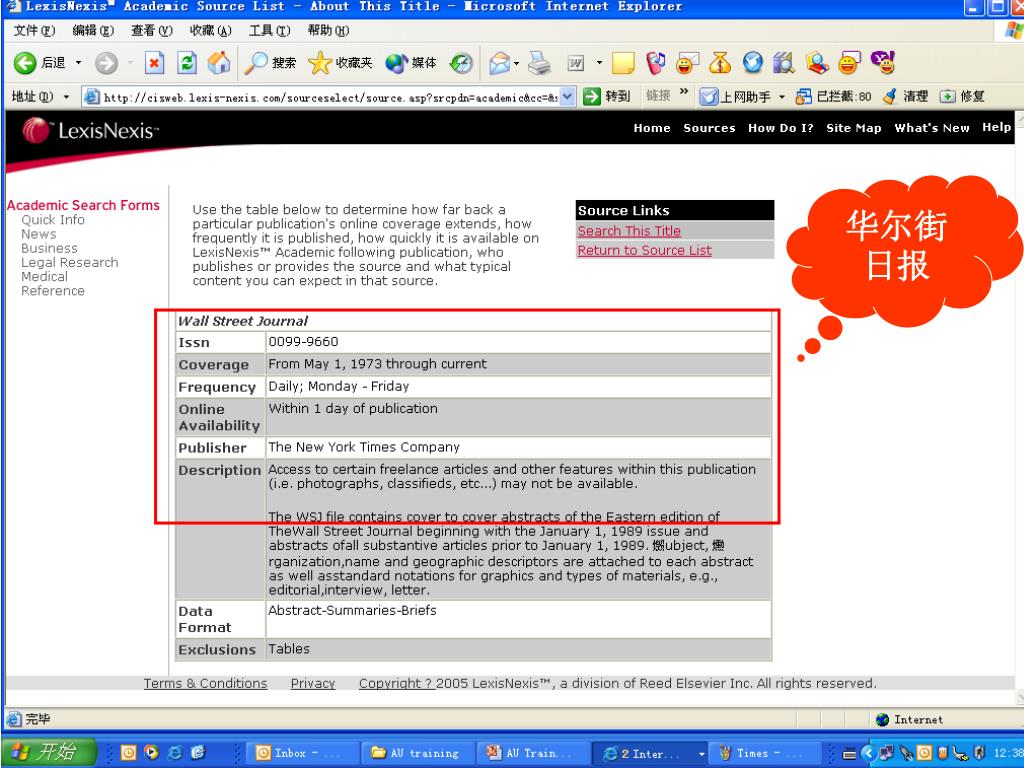The height and width of the screenshot is (768, 1024).
Task: Click the Windows Start (开始) button
Action: click(x=48, y=752)
